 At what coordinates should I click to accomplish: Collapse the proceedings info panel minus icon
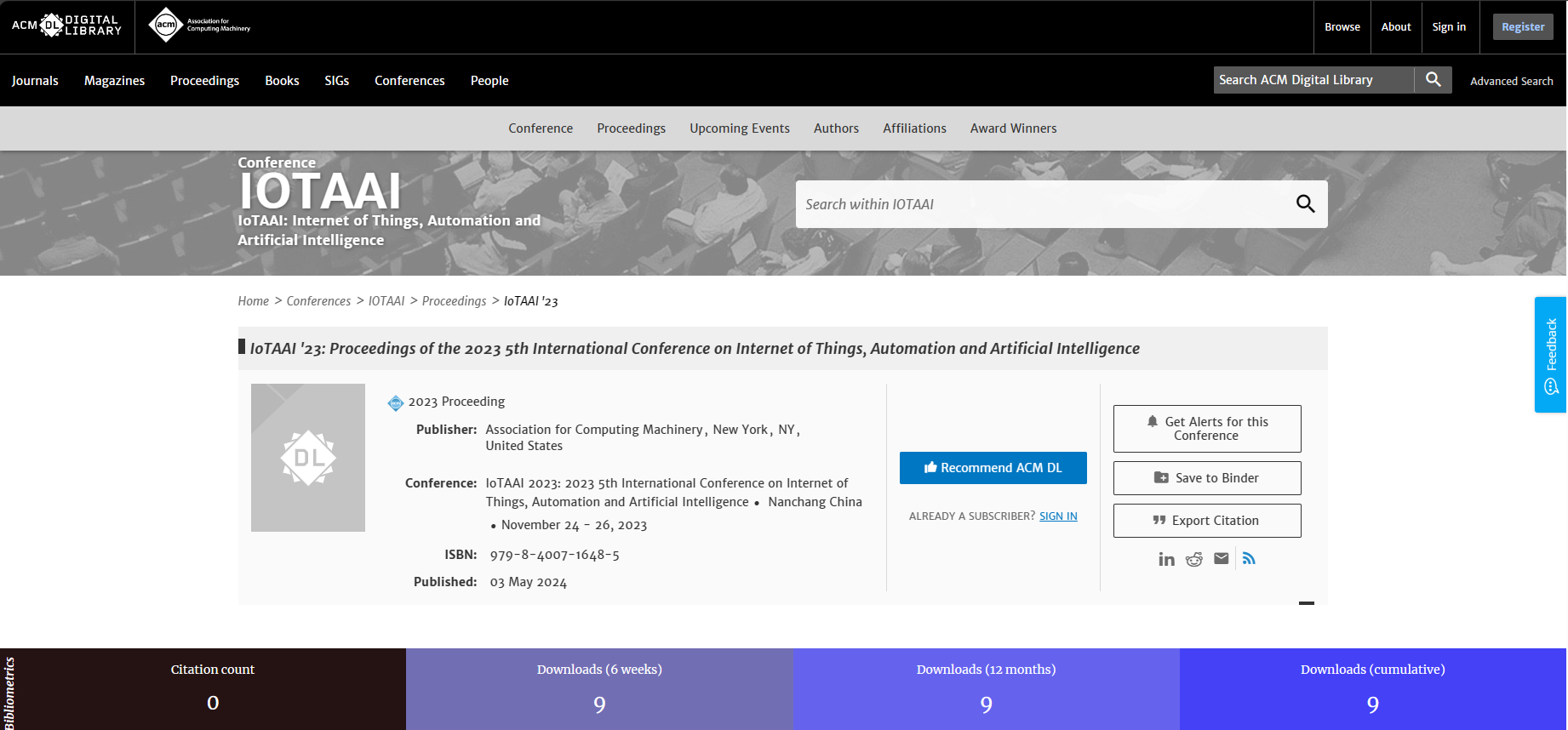(x=1307, y=603)
